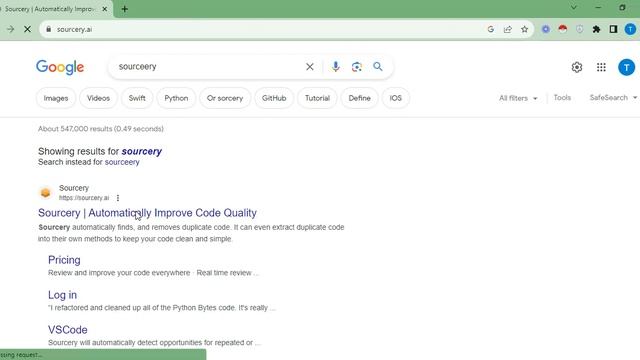
Task: Open the blue circular extension icon
Action: (x=546, y=29)
